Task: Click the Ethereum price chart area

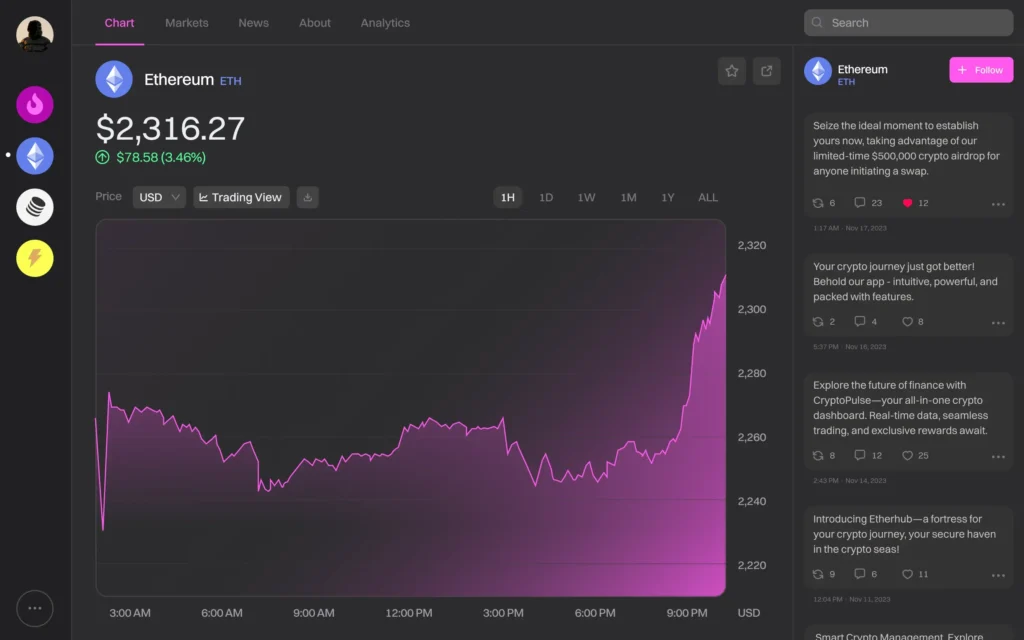Action: [411, 408]
